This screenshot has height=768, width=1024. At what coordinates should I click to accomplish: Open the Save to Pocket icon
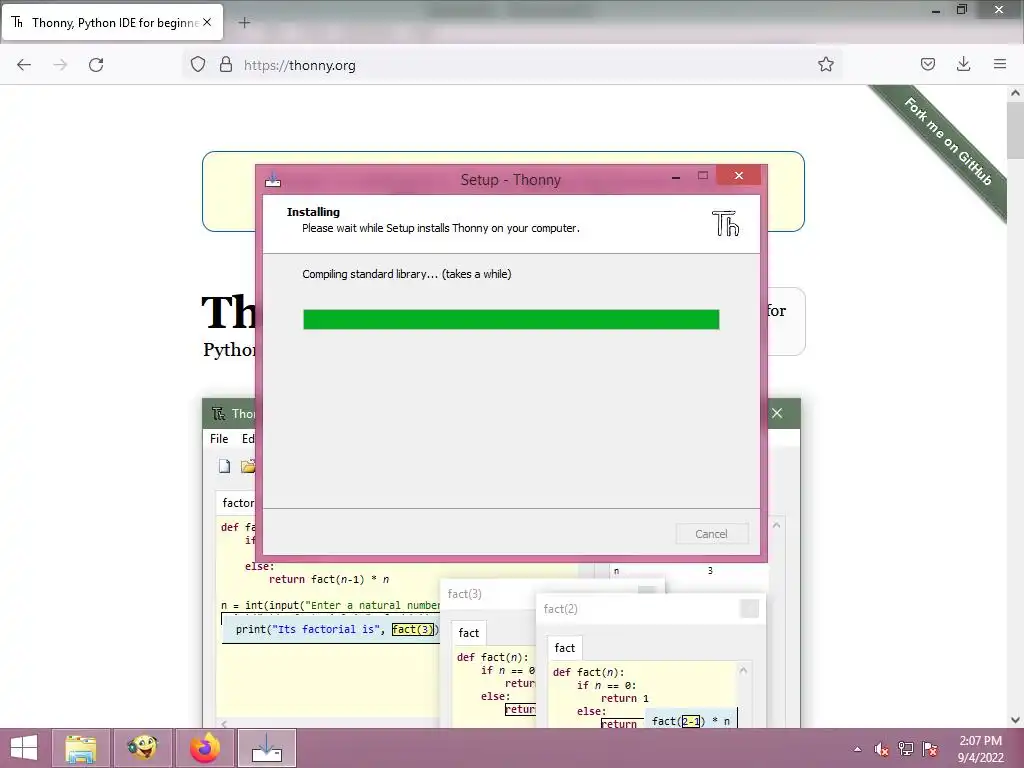(x=927, y=65)
